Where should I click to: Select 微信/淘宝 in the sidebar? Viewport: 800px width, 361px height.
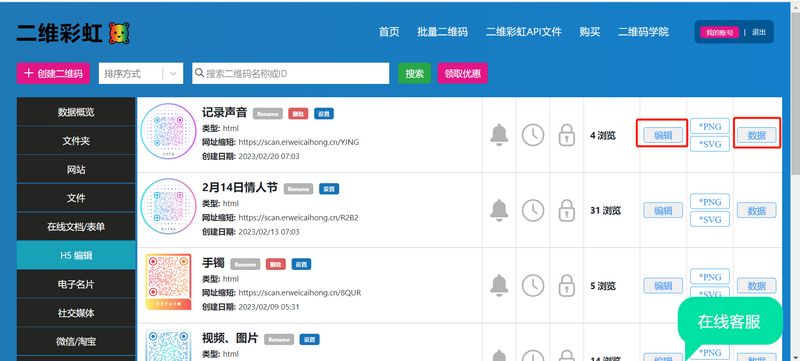(x=76, y=341)
